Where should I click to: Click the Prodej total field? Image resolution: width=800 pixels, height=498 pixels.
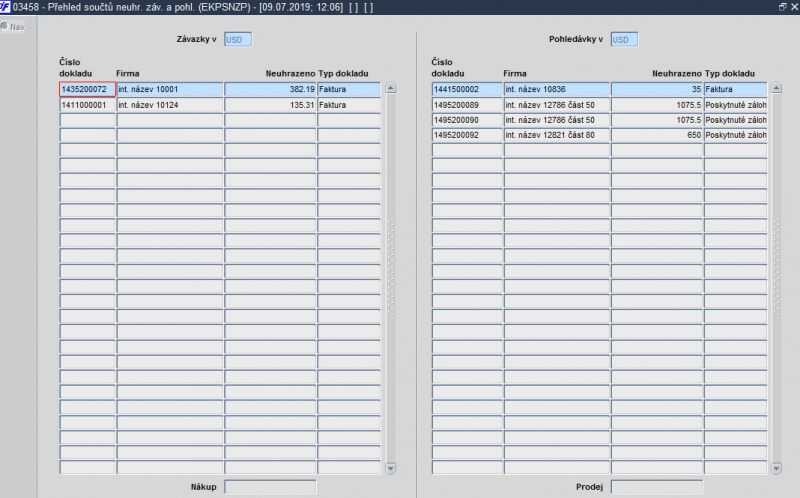tap(657, 487)
